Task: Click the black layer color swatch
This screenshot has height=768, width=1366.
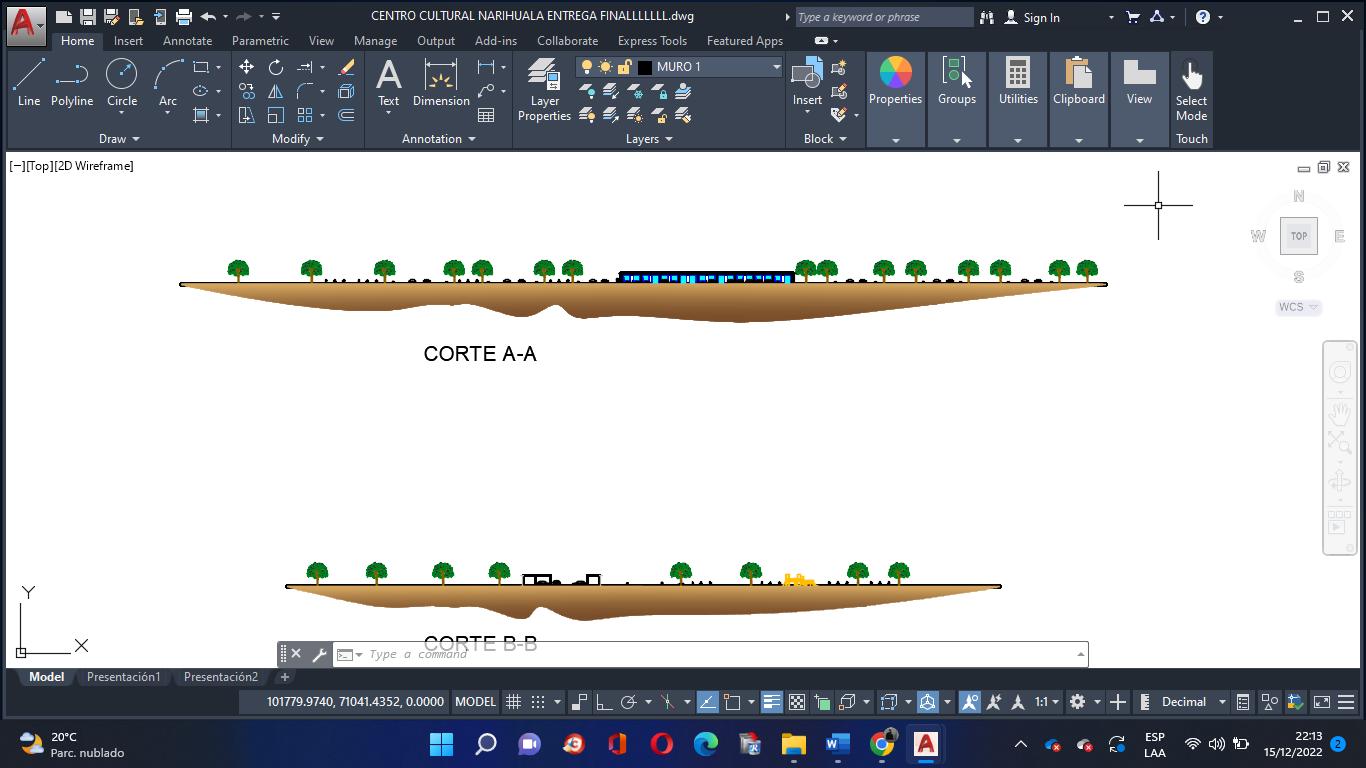Action: click(645, 67)
